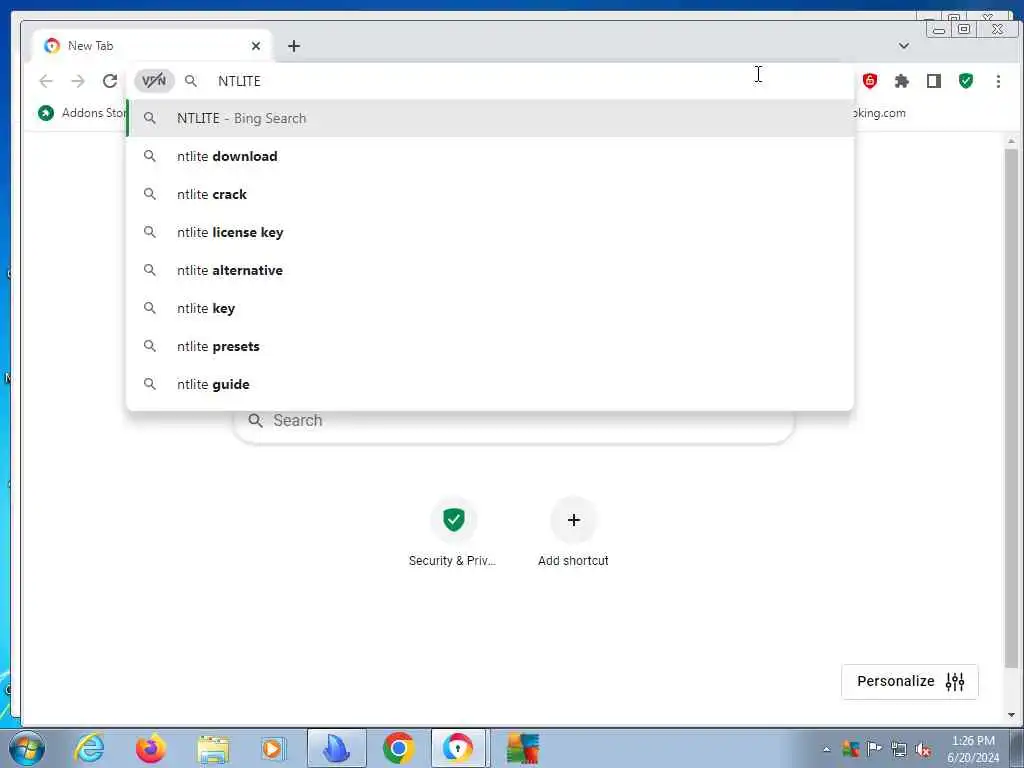
Task: Open the red lock privacy extension icon
Action: [870, 81]
